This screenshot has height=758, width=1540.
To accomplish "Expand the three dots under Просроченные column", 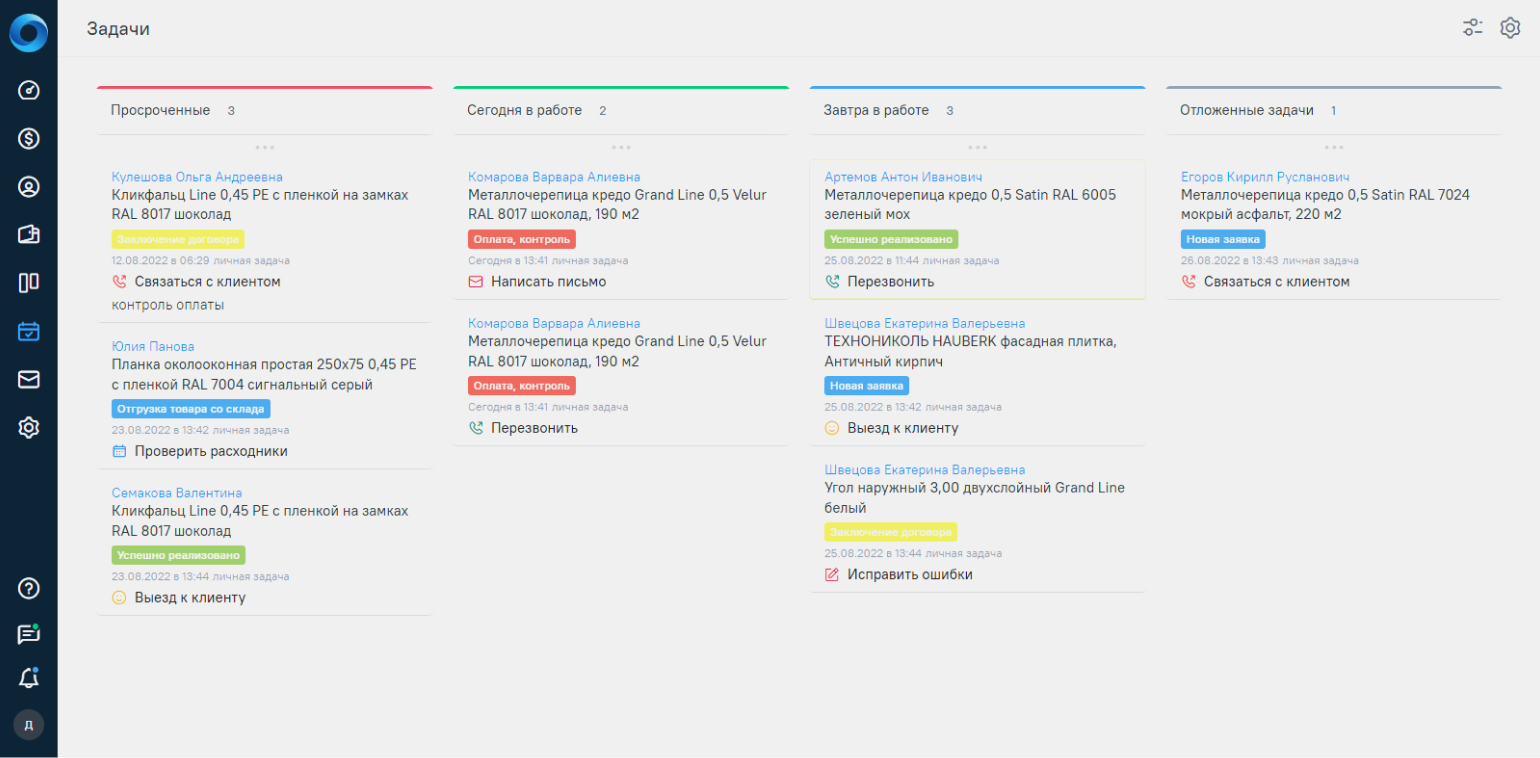I will pos(265,147).
